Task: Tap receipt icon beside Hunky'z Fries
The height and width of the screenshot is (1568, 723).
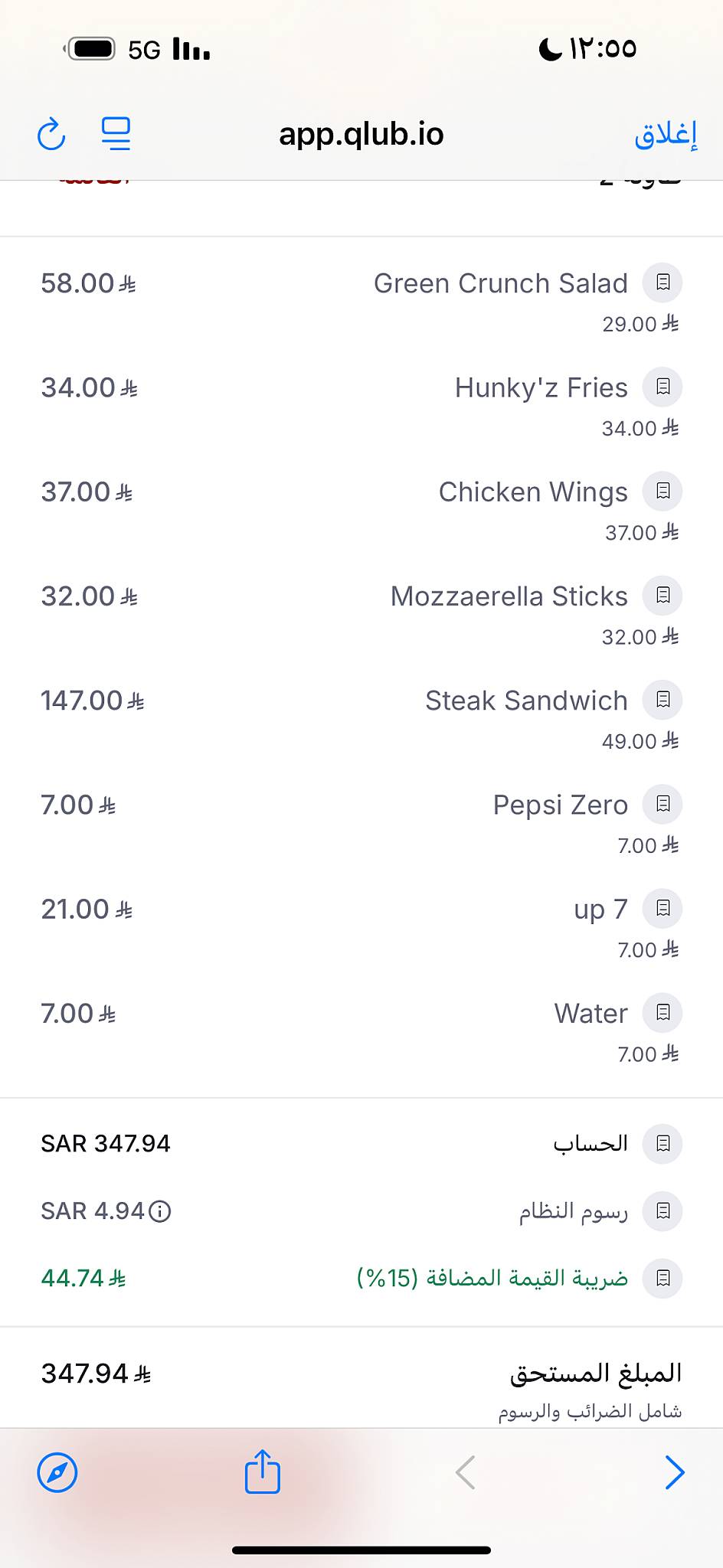Action: 662,387
